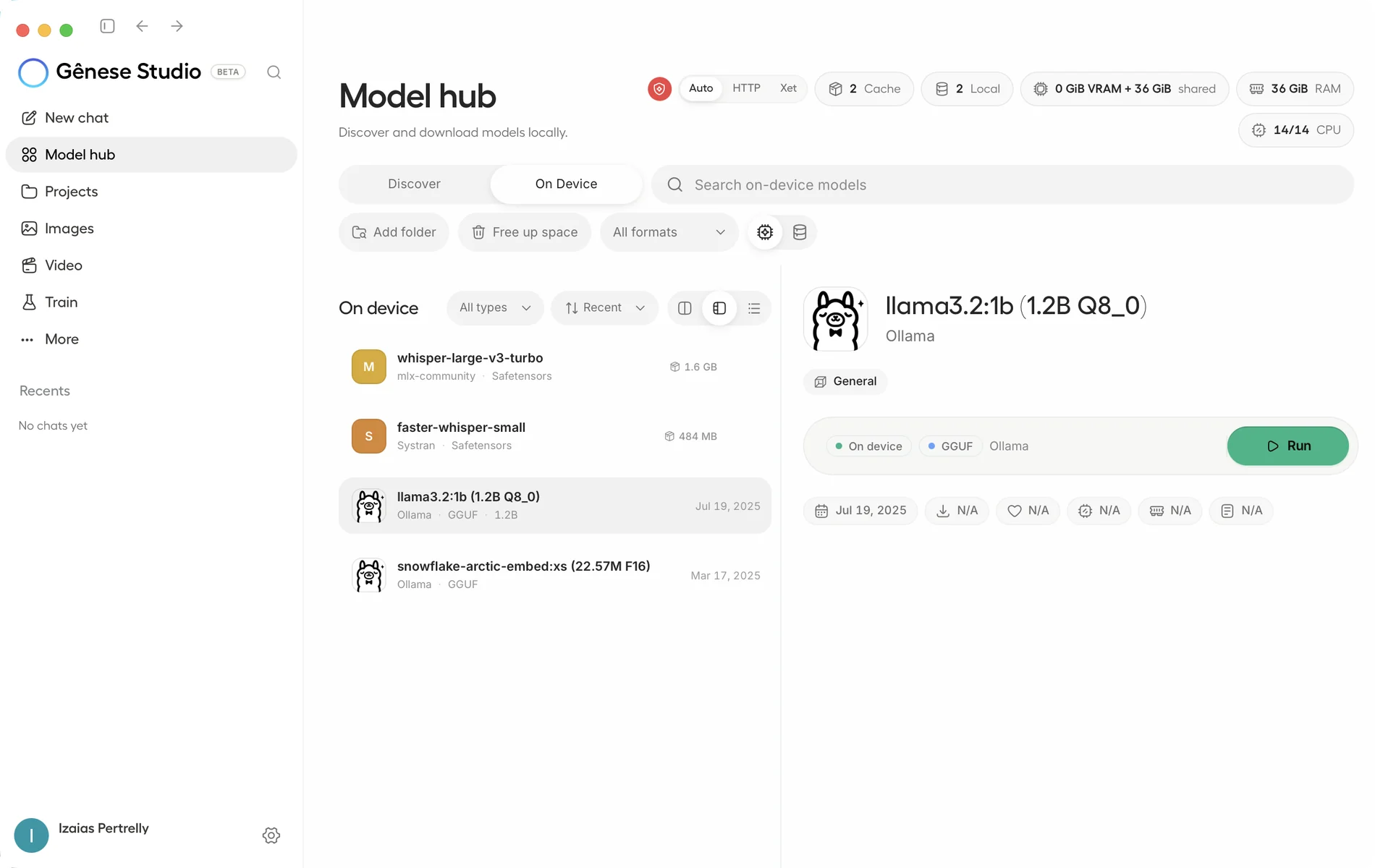Click the General tag chip
Viewport: 1375px width, 868px height.
(845, 381)
